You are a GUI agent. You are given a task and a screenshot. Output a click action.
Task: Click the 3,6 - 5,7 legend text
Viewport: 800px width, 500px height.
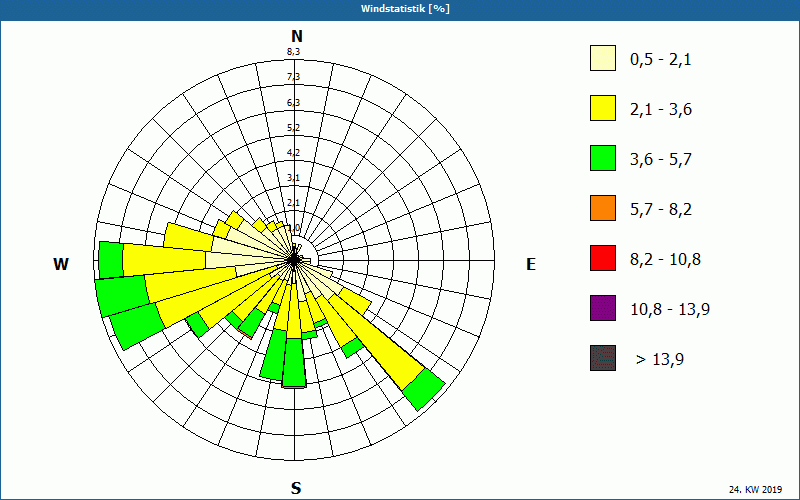pyautogui.click(x=661, y=160)
